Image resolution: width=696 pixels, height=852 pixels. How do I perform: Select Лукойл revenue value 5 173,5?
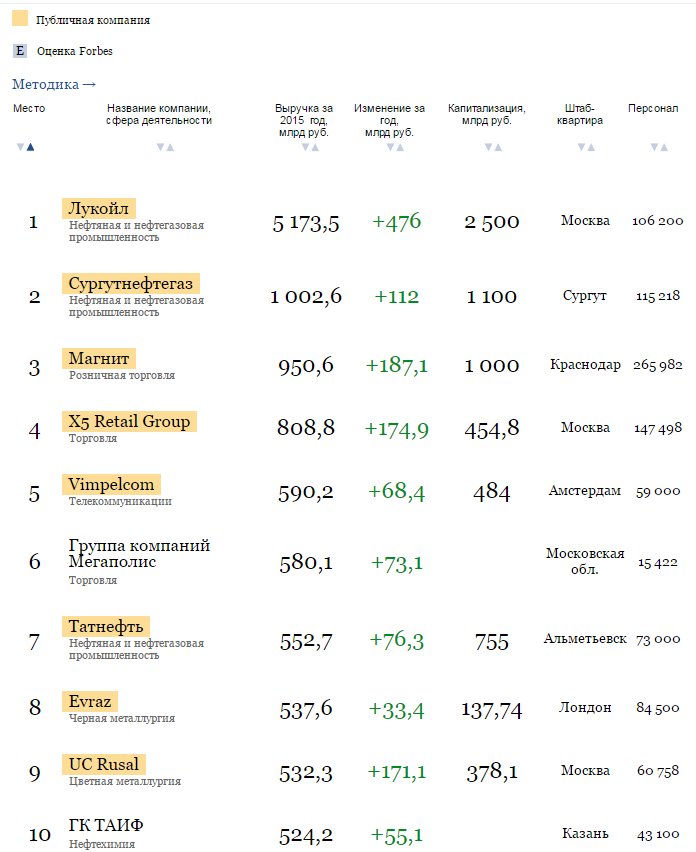click(305, 223)
